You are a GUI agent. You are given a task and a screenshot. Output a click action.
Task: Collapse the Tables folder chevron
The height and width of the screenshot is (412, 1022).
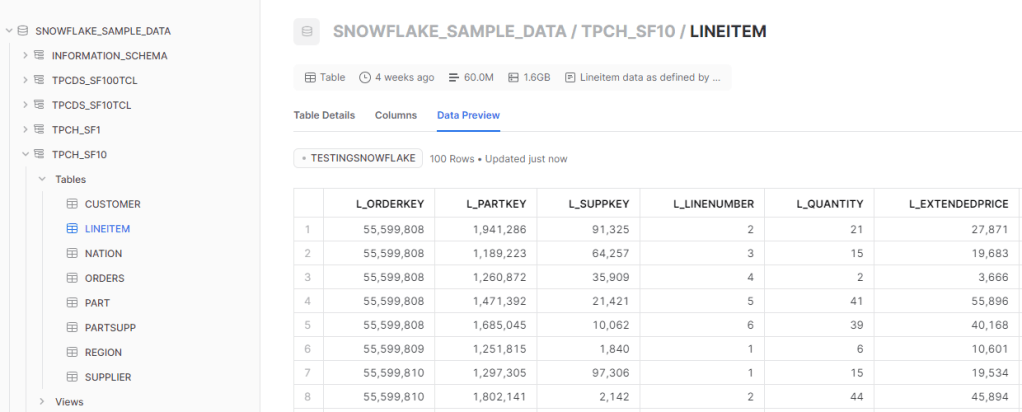pyautogui.click(x=42, y=179)
